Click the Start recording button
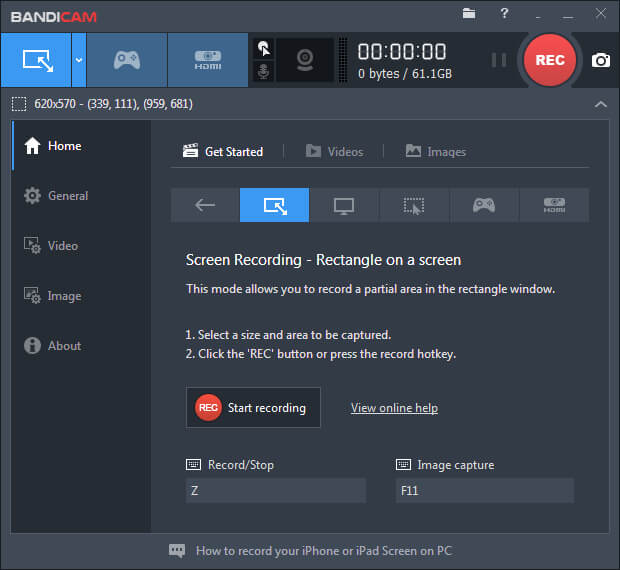Screen dimensions: 620x570 coord(253,407)
